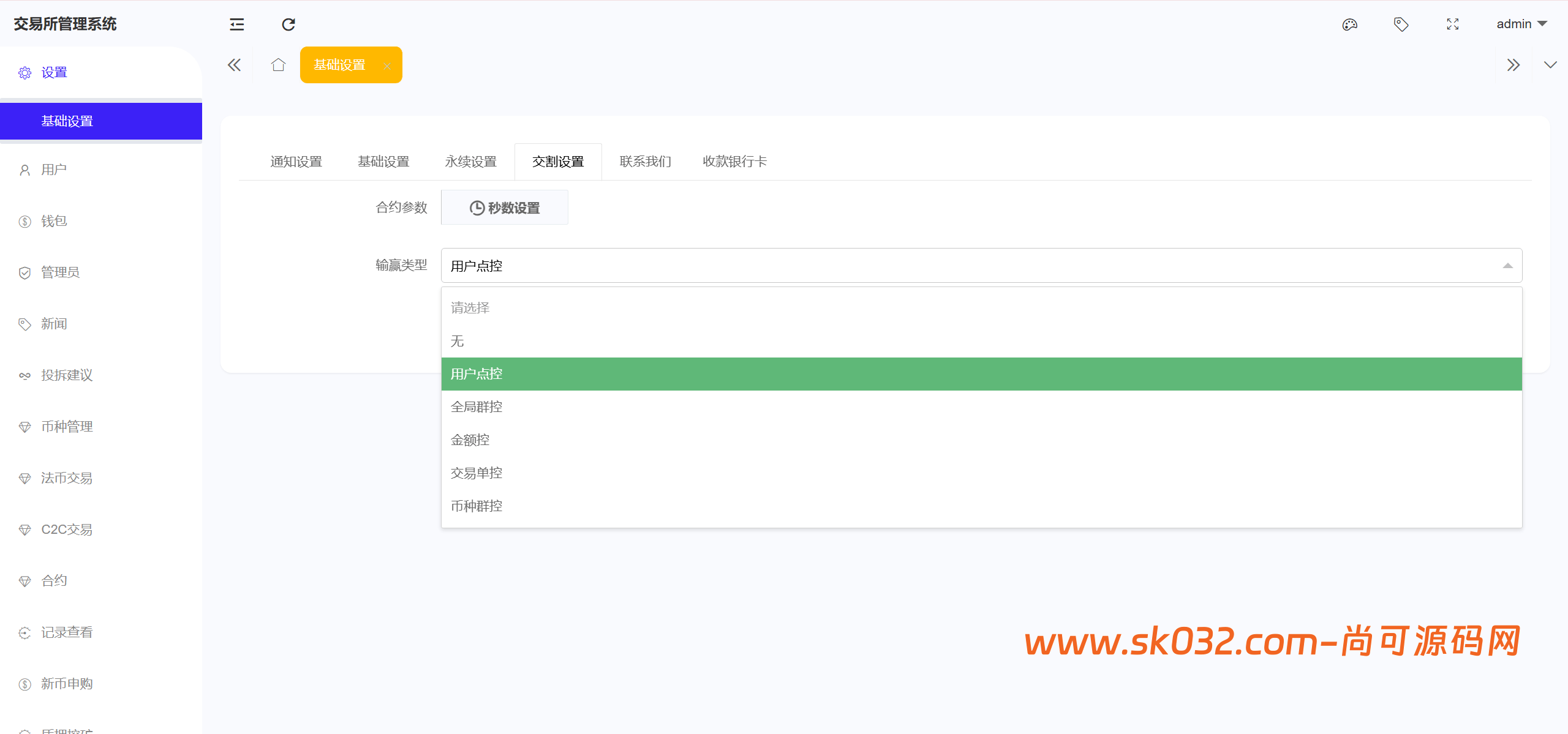Viewport: 1568px width, 734px height.
Task: Open the theme palette settings
Action: [x=1349, y=24]
